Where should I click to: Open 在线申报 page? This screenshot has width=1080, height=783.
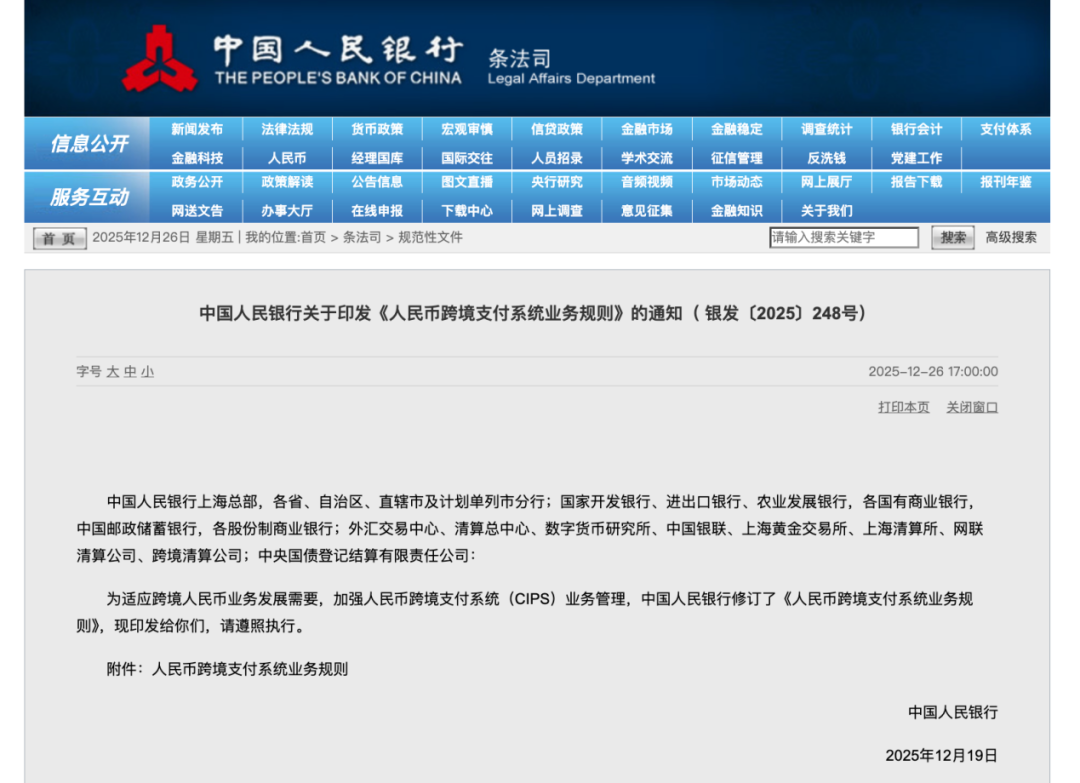pyautogui.click(x=377, y=211)
